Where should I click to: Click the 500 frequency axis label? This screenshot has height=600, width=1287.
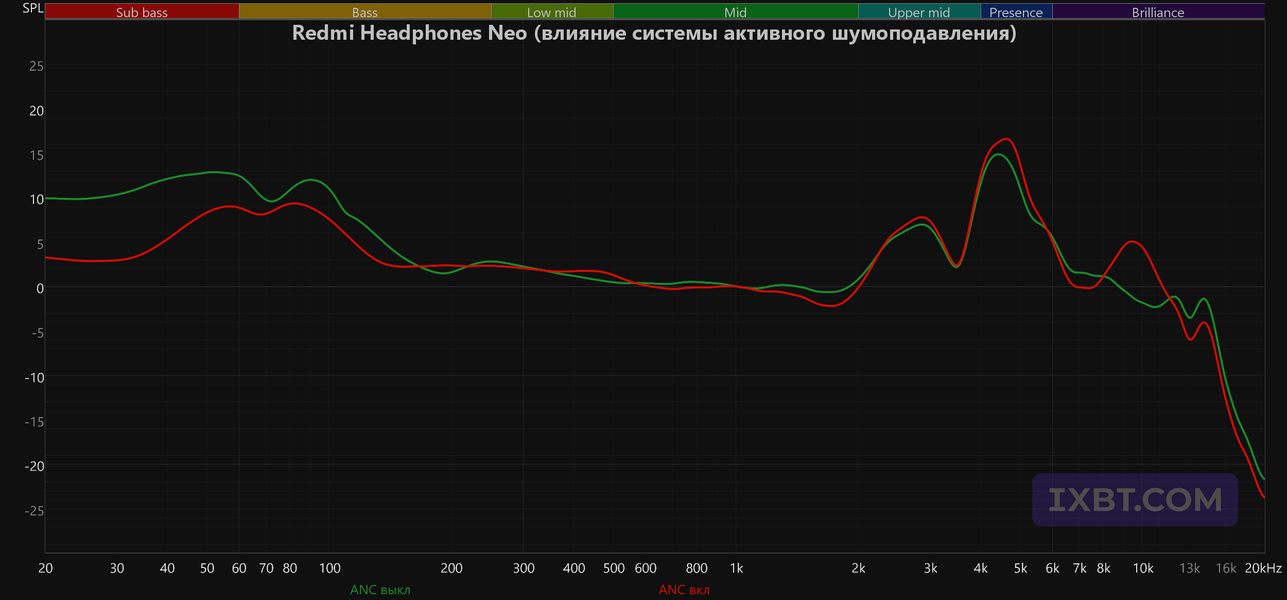tap(613, 568)
